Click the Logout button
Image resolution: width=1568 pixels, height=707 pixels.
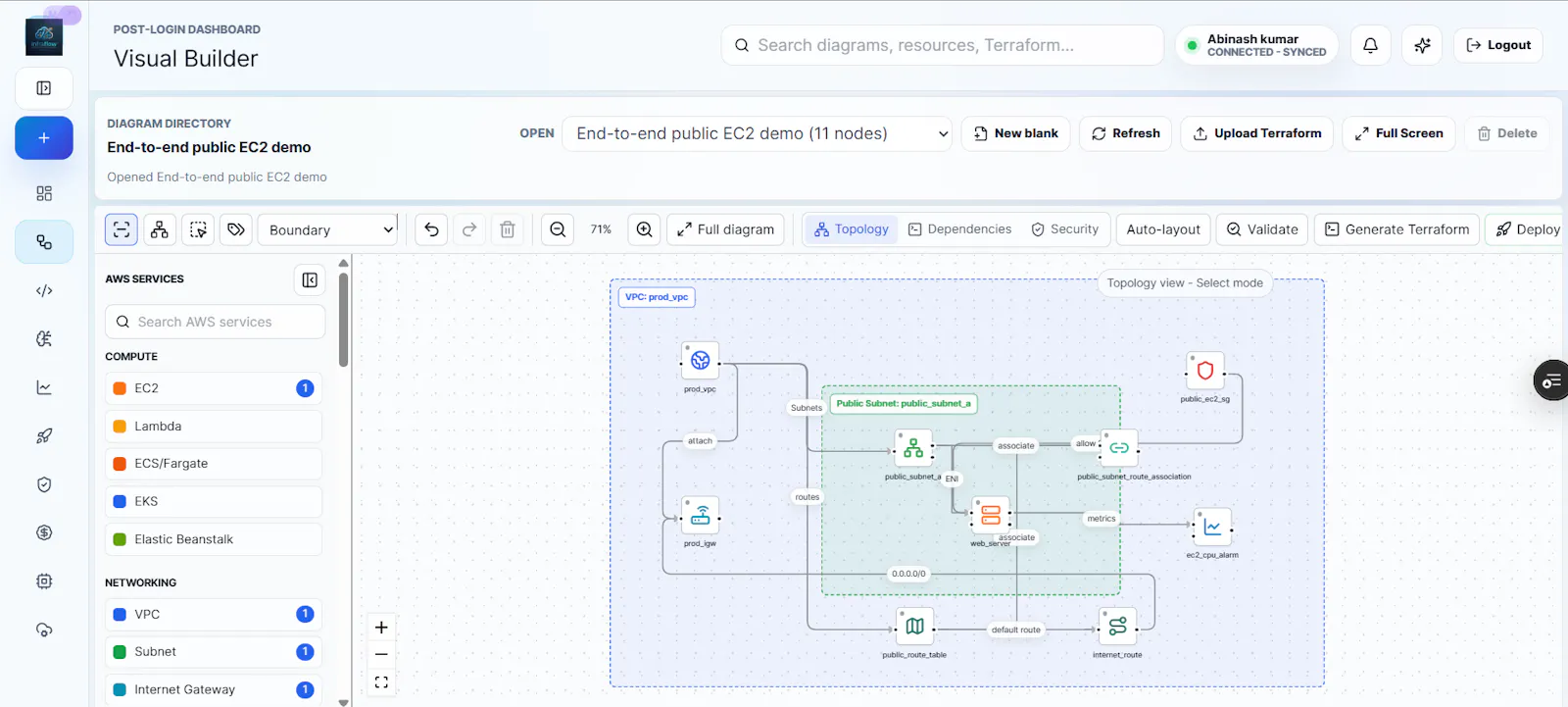tap(1497, 45)
